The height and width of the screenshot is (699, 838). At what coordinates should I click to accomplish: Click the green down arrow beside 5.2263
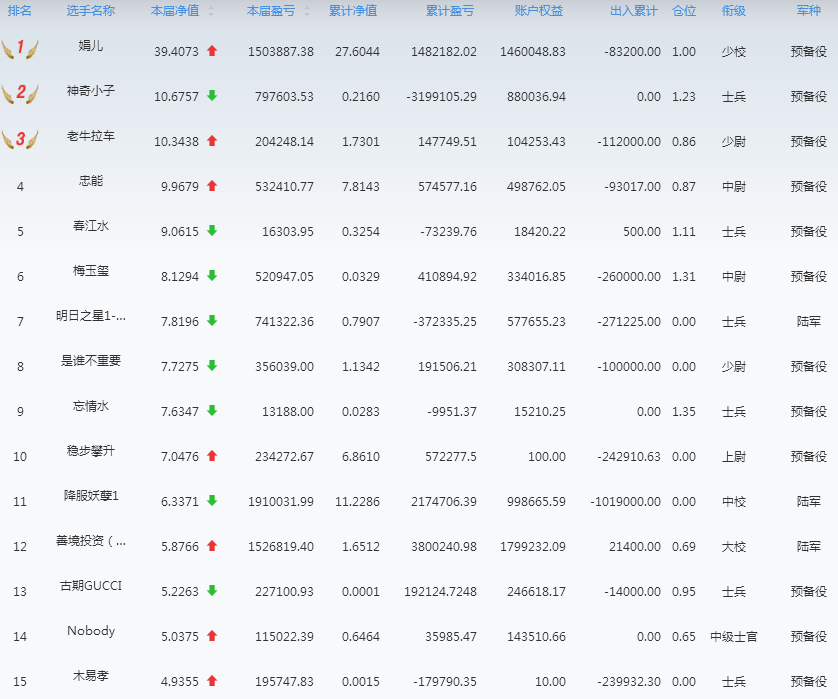pos(211,591)
